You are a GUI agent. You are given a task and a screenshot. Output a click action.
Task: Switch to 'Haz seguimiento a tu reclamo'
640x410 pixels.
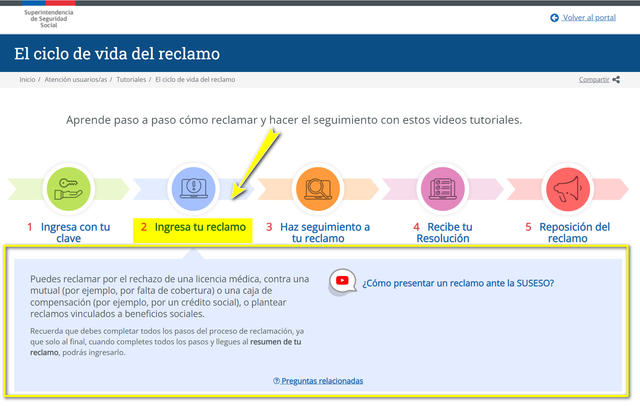317,233
